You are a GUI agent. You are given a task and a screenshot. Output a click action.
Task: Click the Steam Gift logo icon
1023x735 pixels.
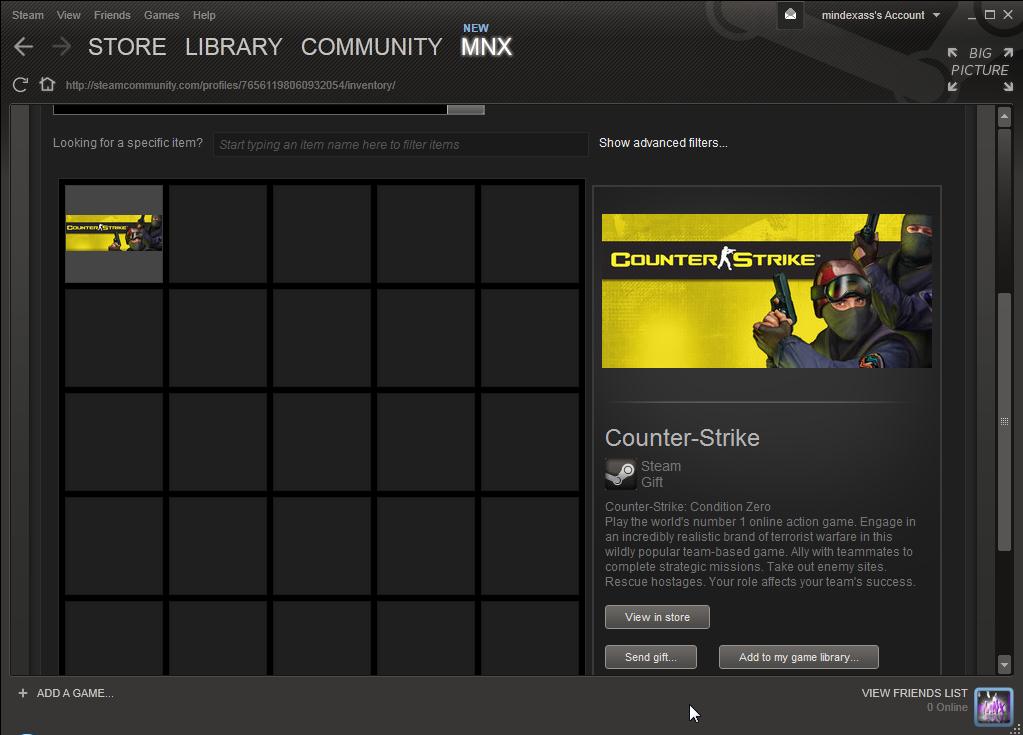coord(620,473)
